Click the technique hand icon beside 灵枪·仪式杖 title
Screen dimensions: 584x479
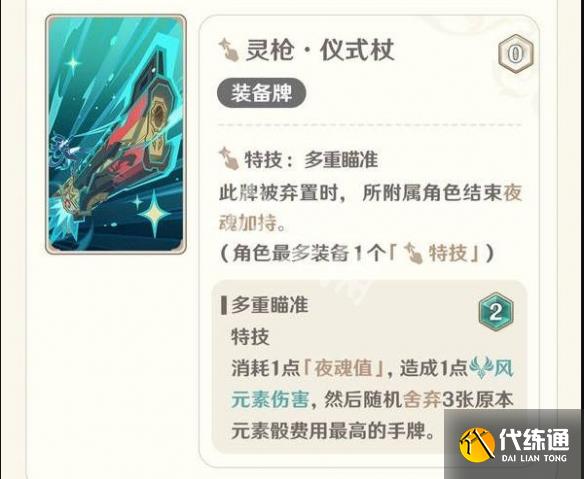pos(229,50)
